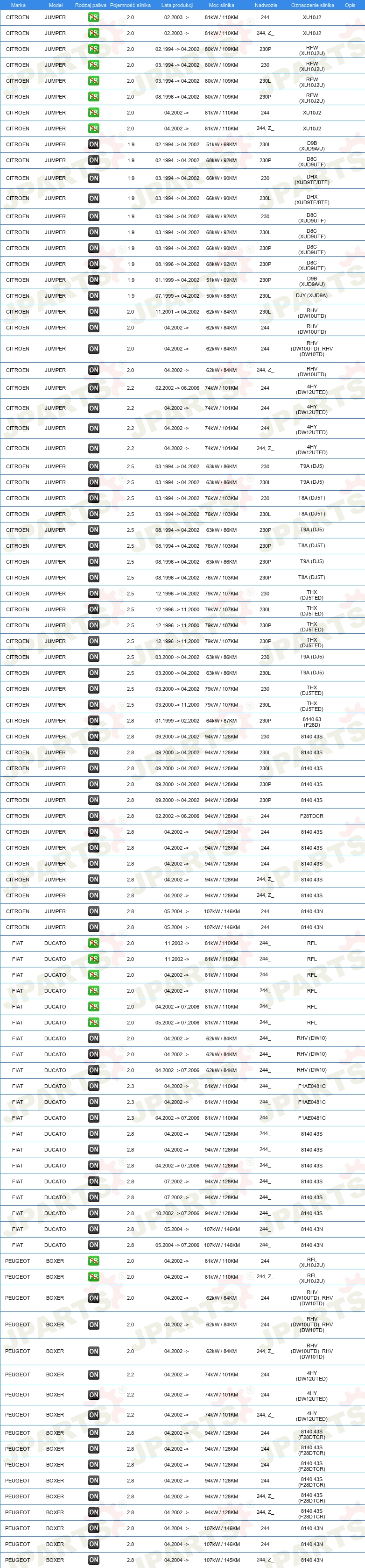Click diesel ON icon in Fiat RHV 04.2002 -> 07.2006 row
This screenshot has width=365, height=1568.
(94, 1070)
